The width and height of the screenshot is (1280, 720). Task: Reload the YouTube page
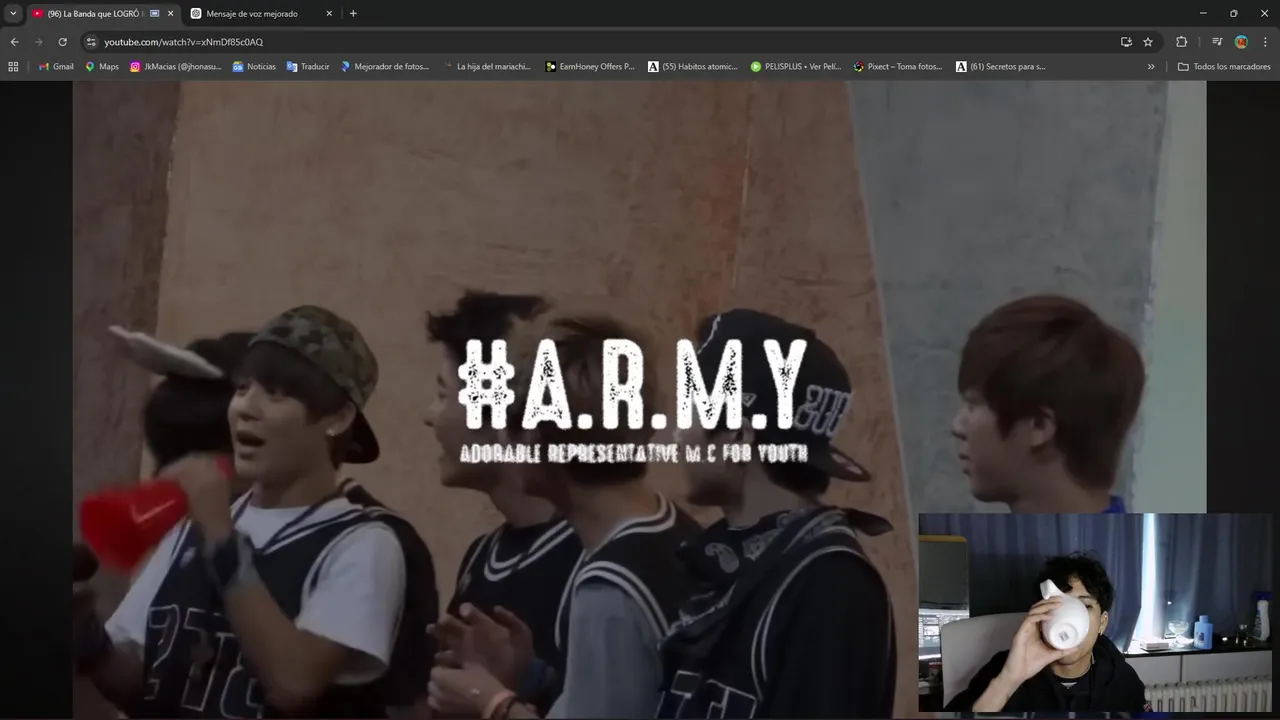pos(62,42)
